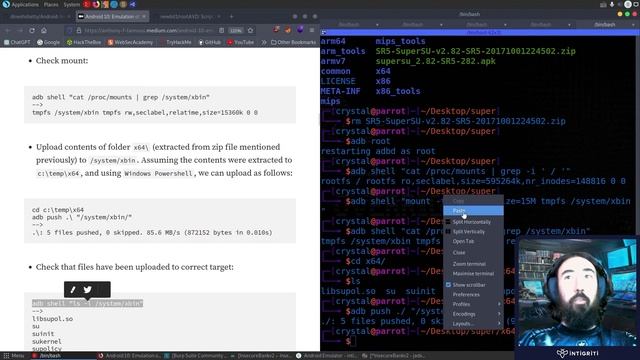Open dropdown arrow of fourth terminal tab
640x360 pixels.
[x=569, y=25]
